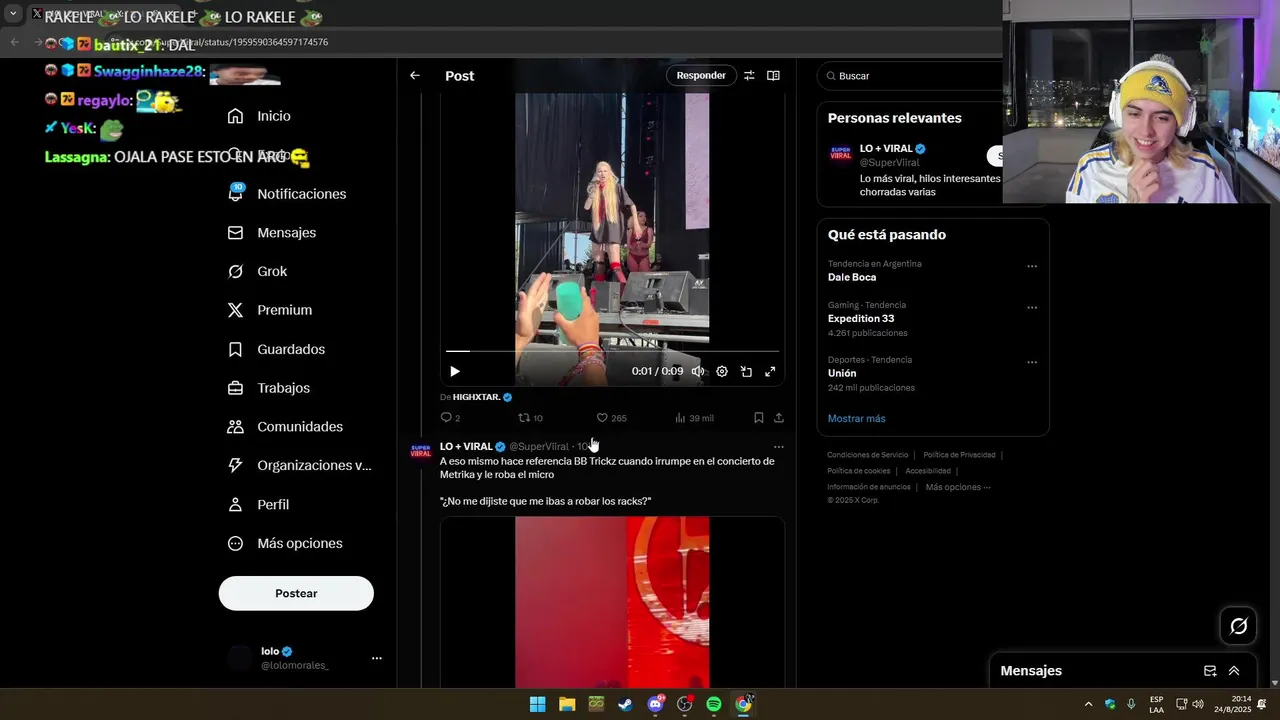The width and height of the screenshot is (1280, 720).
Task: Open options for Unión trend
Action: click(1032, 362)
